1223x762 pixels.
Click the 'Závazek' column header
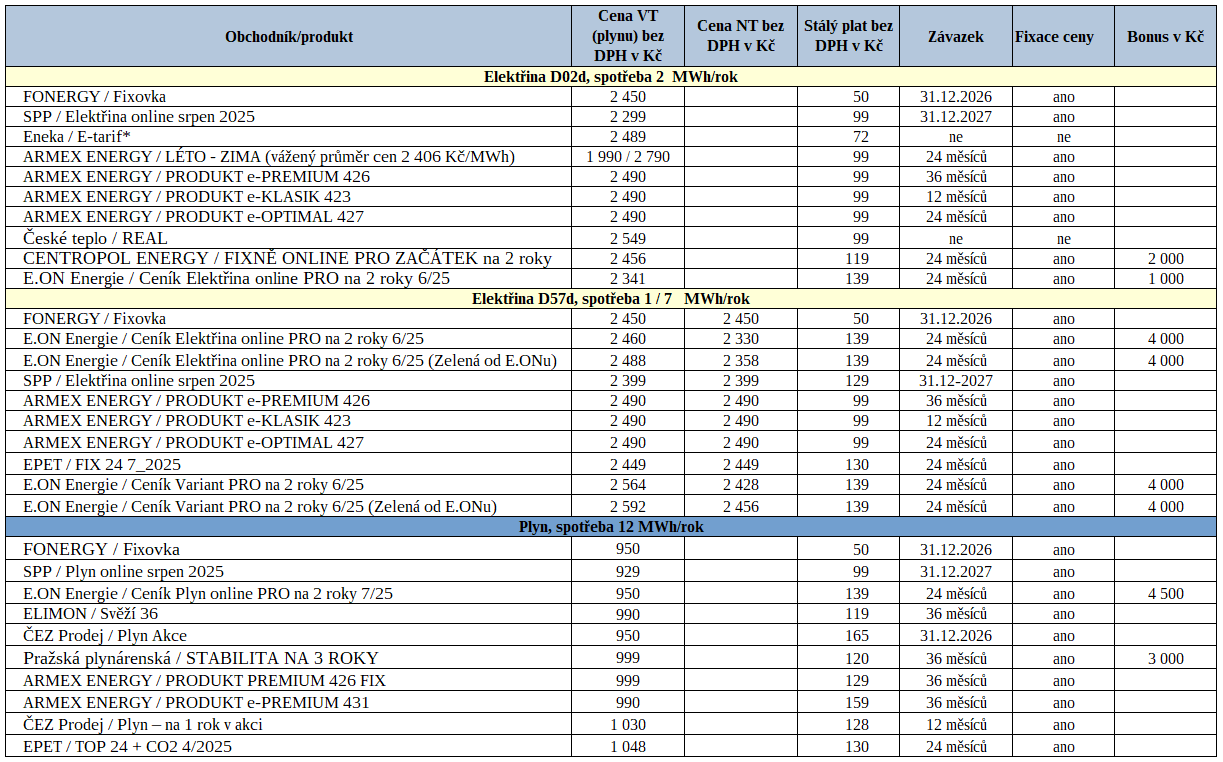(x=956, y=37)
